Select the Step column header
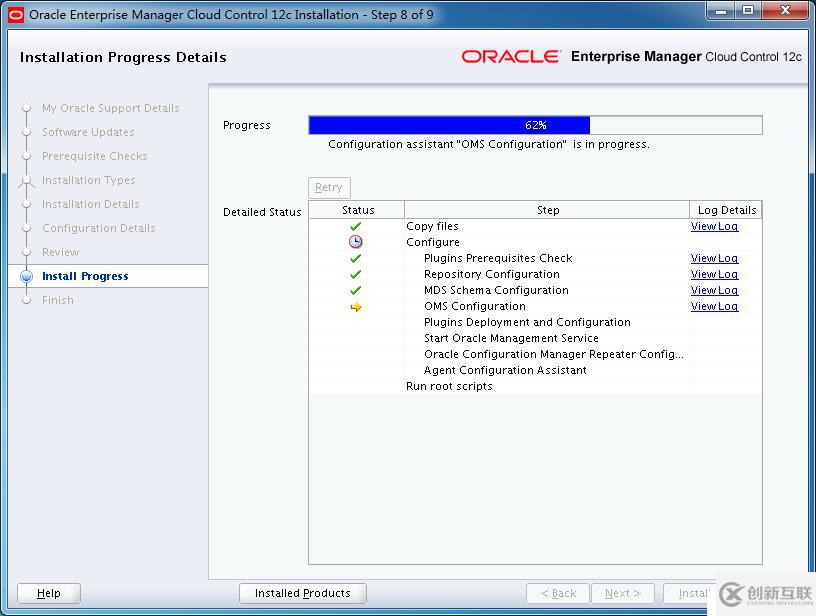The image size is (816, 616). pos(548,210)
